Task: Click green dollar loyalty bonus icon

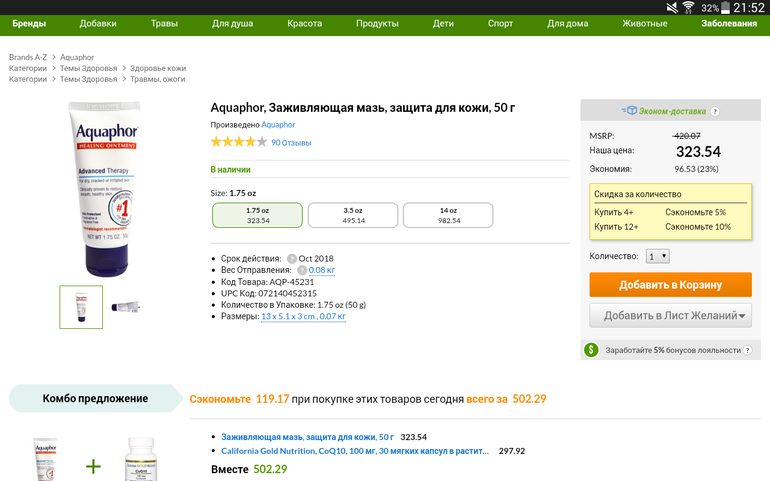Action: tap(592, 350)
